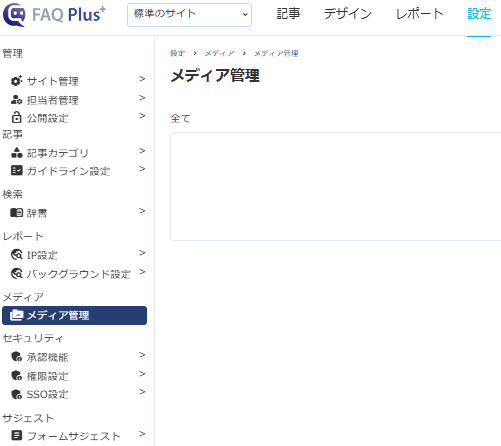
Task: Click the 公開設定 lock icon
Action: 16,117
